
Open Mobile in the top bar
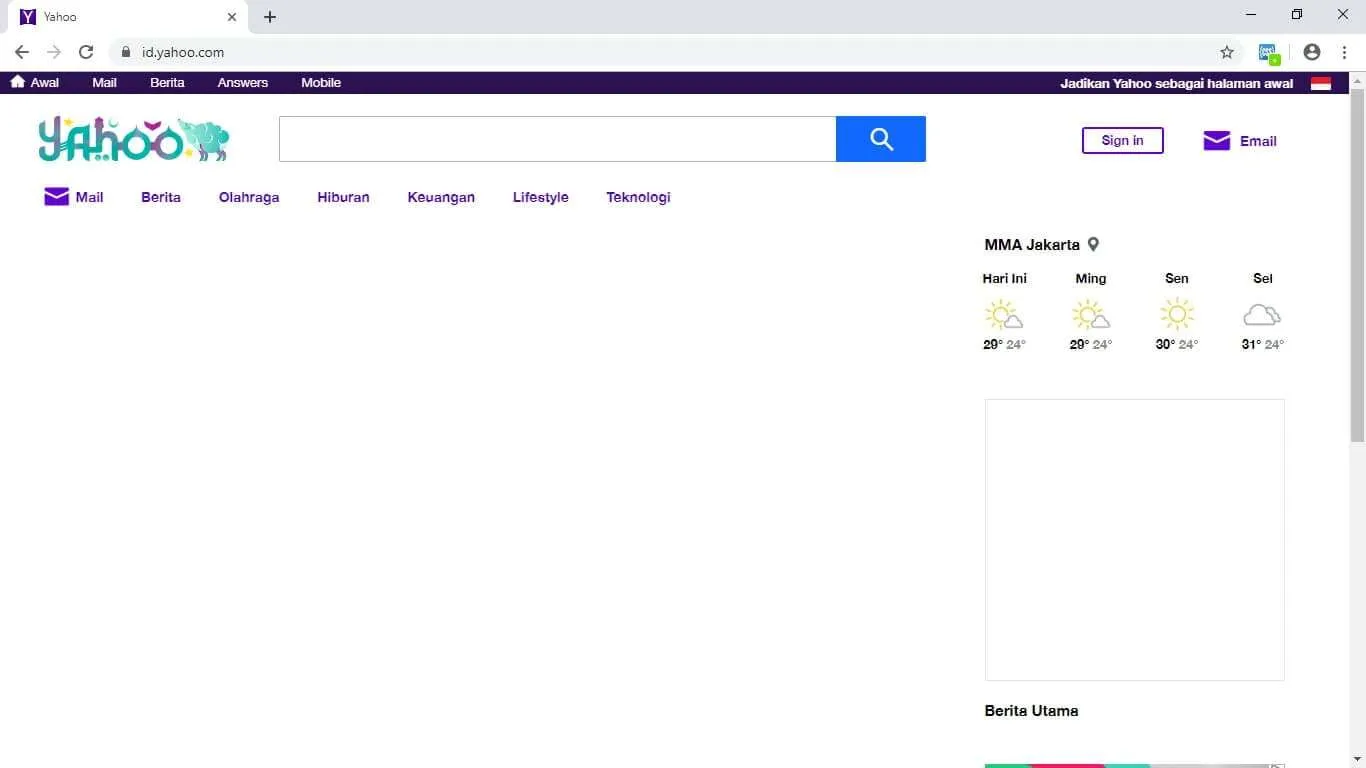tap(321, 83)
